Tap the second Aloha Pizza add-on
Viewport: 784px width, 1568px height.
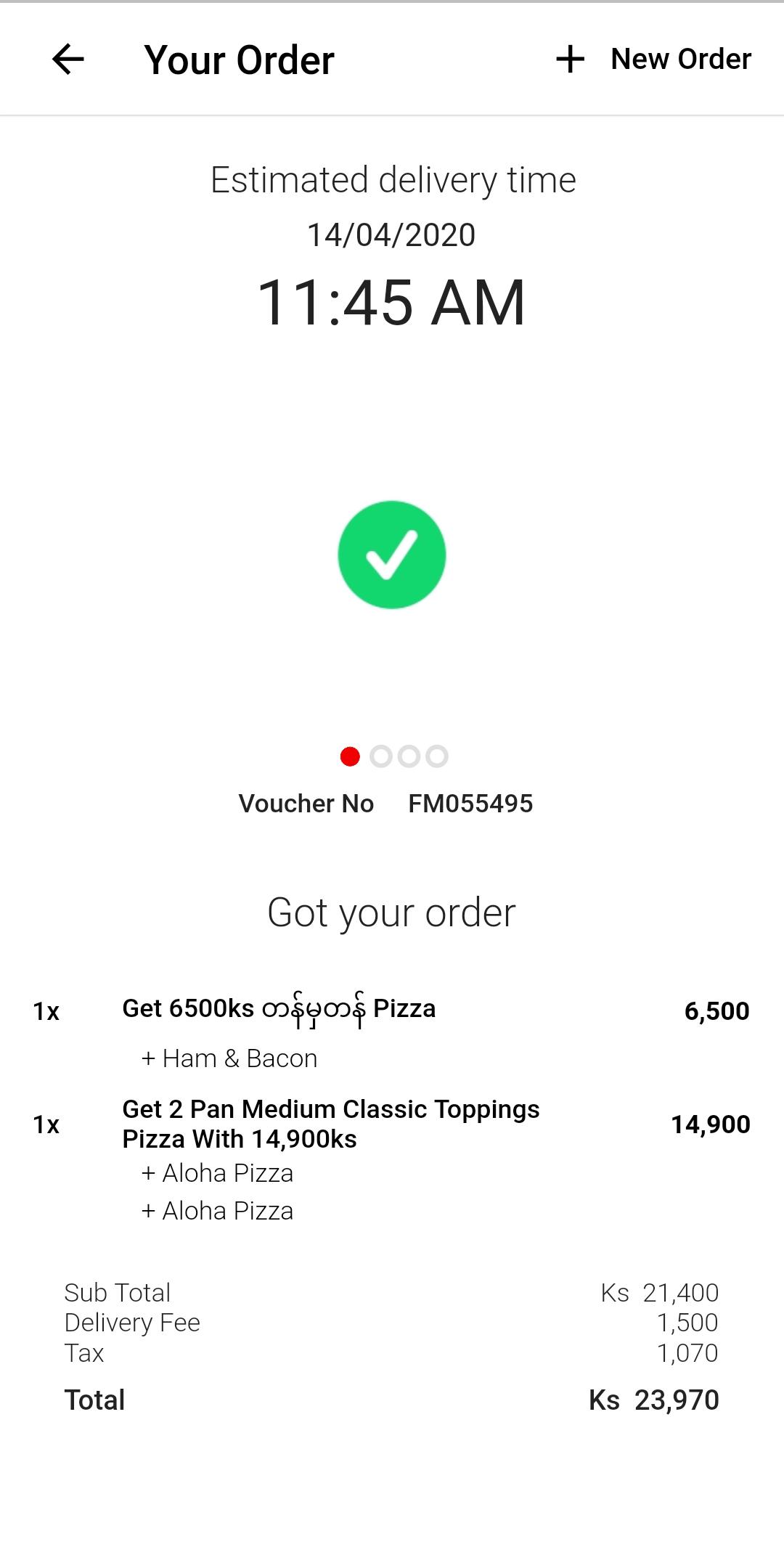pyautogui.click(x=218, y=1211)
